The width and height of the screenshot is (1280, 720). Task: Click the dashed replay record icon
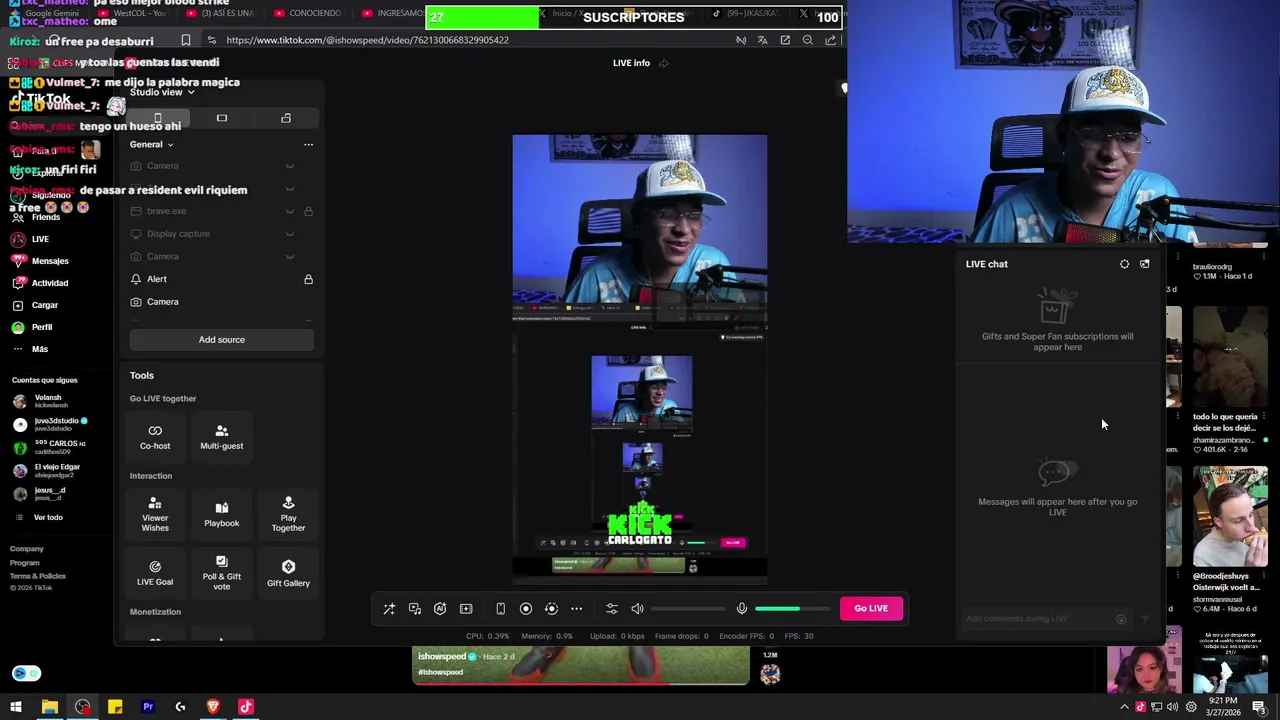(551, 609)
